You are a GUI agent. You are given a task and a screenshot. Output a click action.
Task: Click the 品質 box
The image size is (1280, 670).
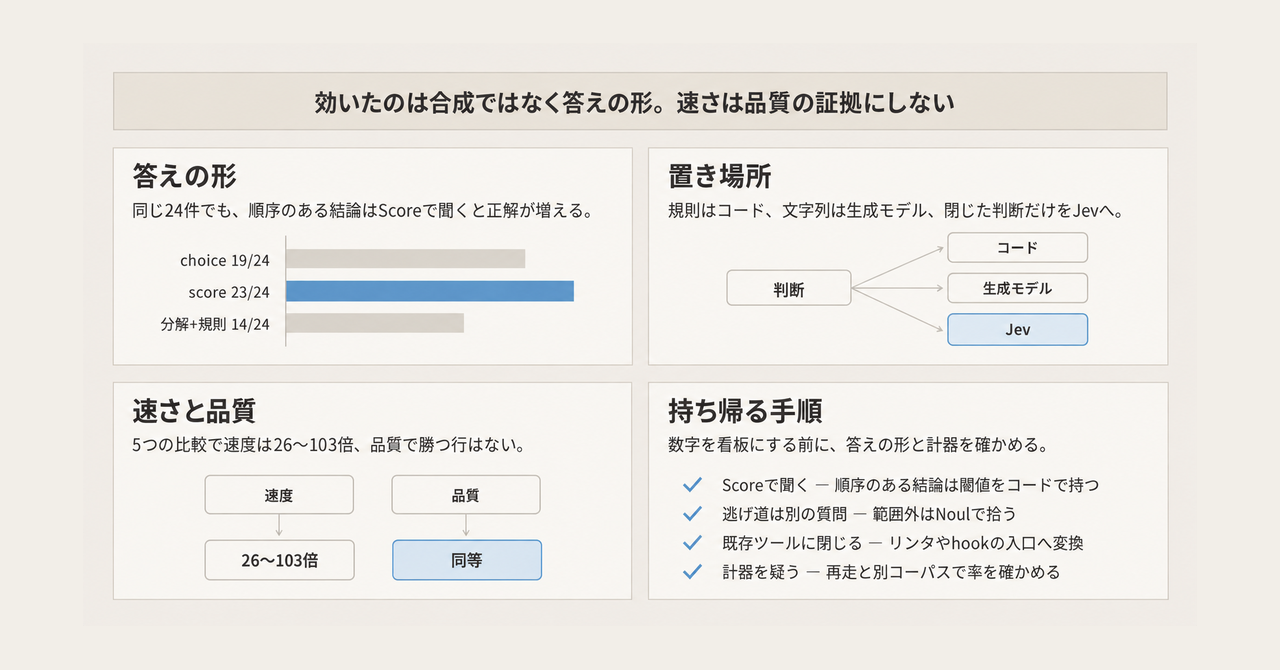[466, 495]
